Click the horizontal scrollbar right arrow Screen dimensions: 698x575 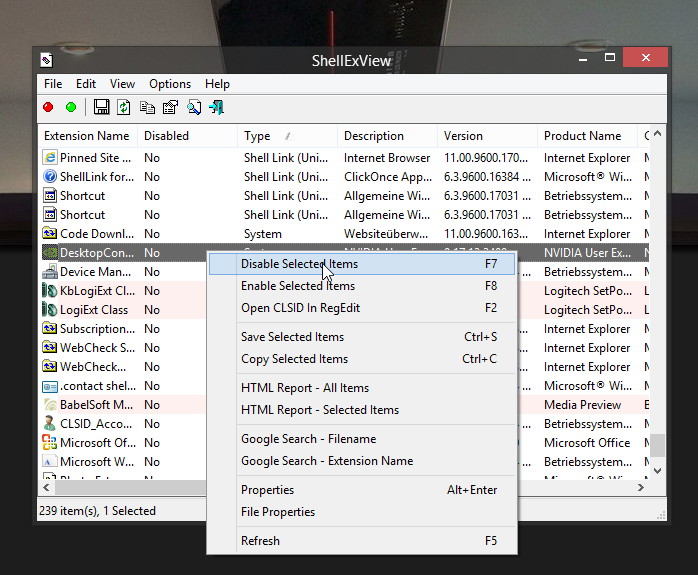[x=641, y=487]
